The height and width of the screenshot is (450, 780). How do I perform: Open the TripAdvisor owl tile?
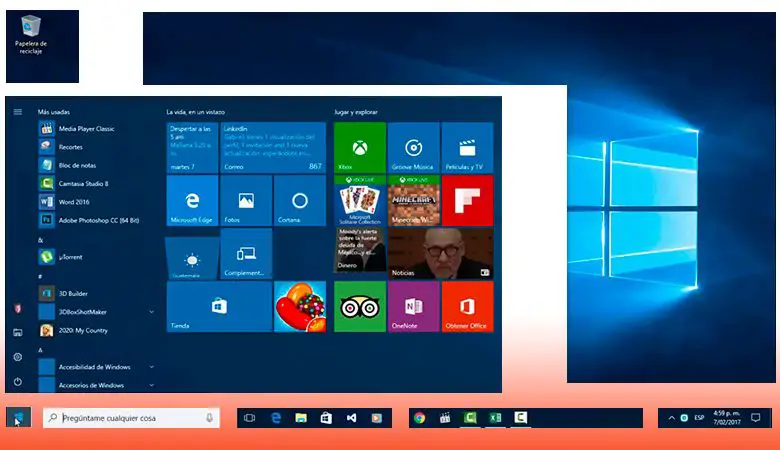click(x=360, y=306)
